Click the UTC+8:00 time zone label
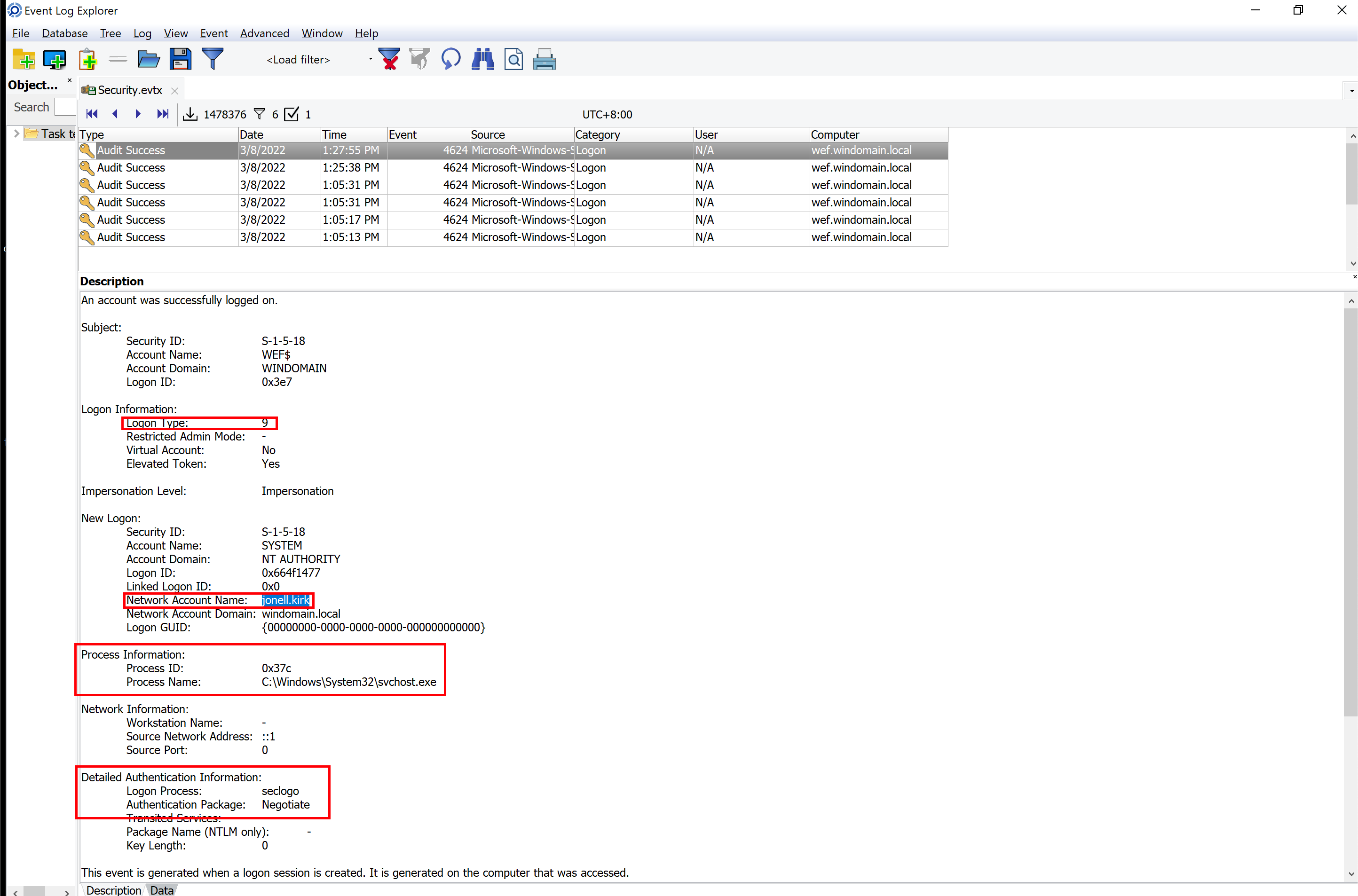The height and width of the screenshot is (896, 1358). coord(607,114)
